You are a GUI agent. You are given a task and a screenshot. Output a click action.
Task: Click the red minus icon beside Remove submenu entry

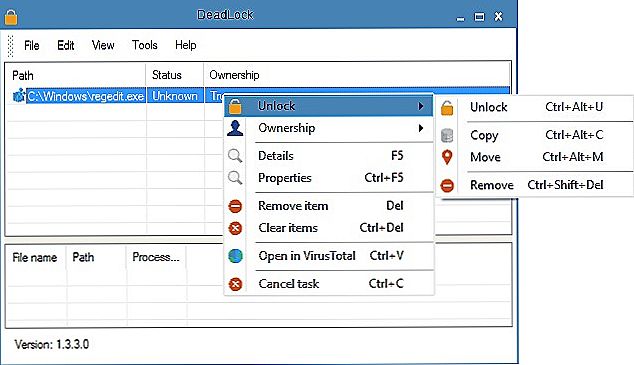coord(447,186)
